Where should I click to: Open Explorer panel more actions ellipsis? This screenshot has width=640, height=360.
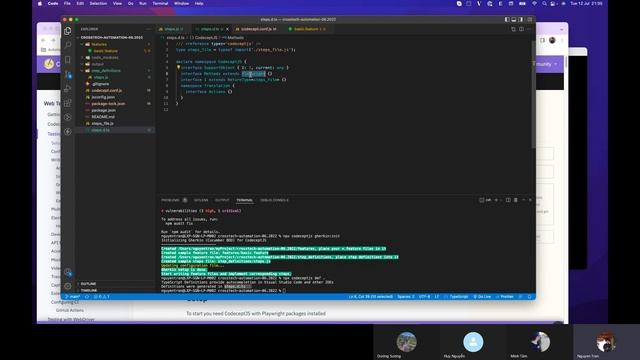(x=149, y=29)
